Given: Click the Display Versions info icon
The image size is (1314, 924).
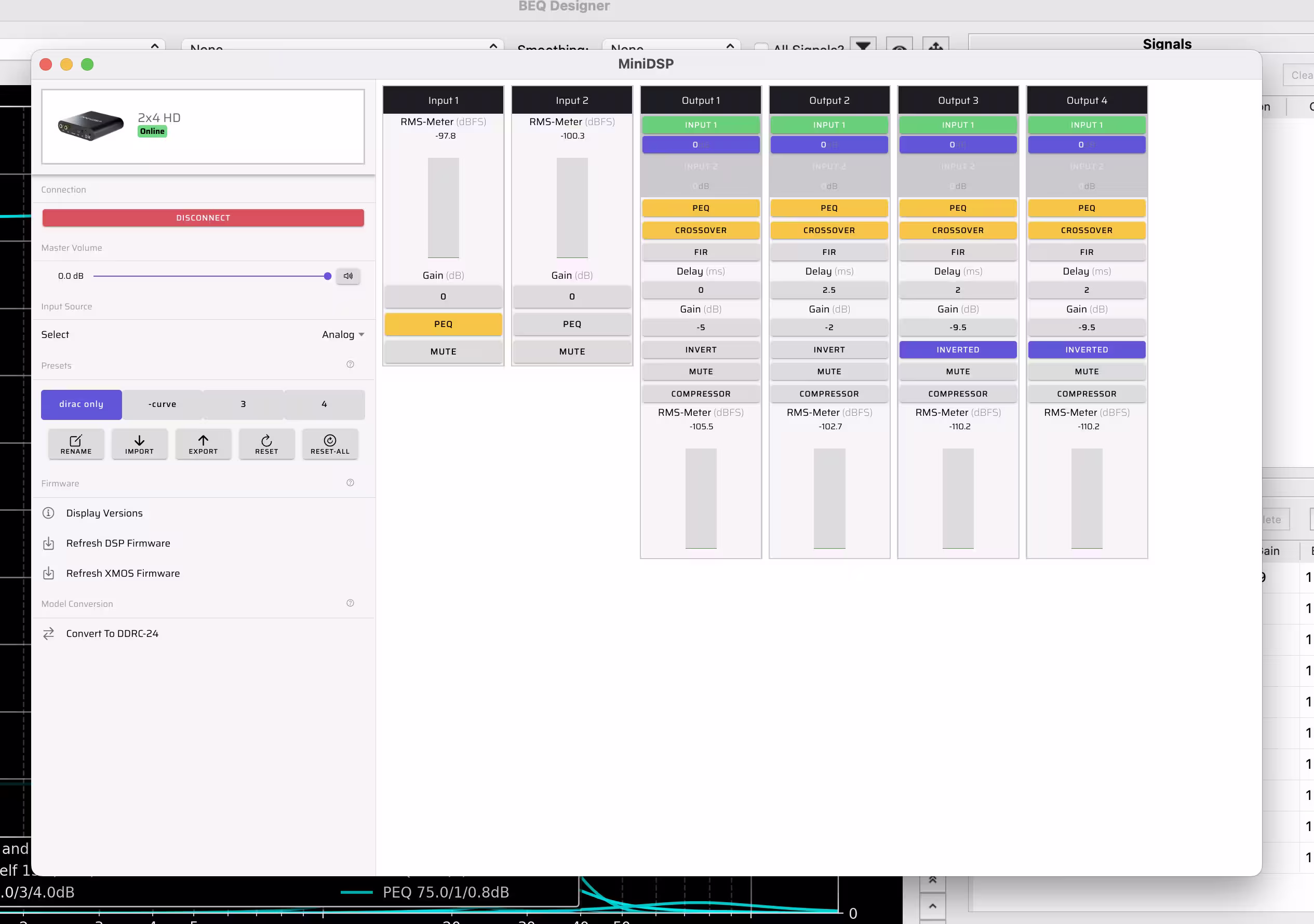Looking at the screenshot, I should coord(49,513).
